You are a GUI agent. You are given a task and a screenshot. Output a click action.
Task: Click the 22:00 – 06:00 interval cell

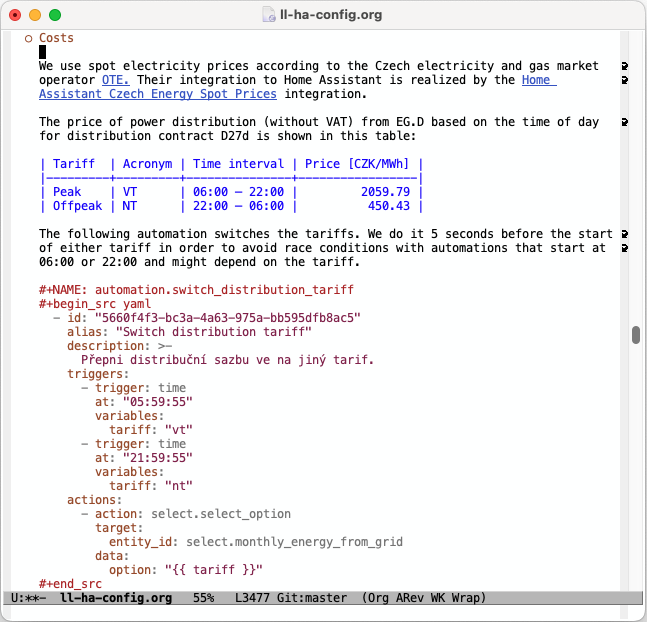tap(238, 206)
